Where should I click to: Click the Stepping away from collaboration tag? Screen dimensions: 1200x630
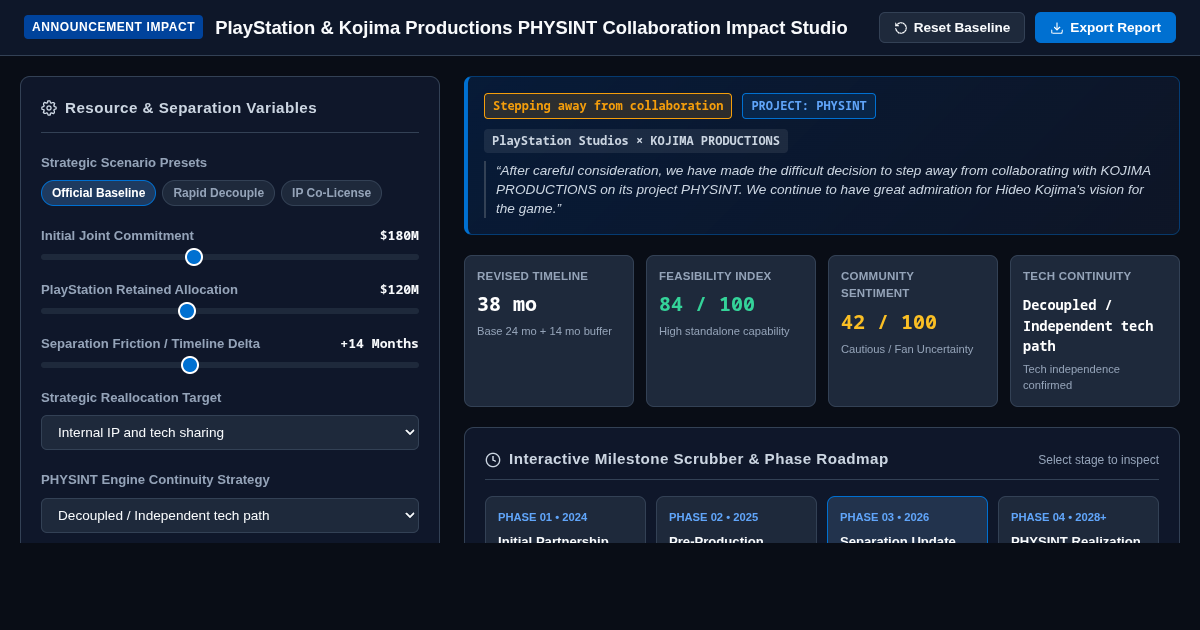tap(608, 106)
